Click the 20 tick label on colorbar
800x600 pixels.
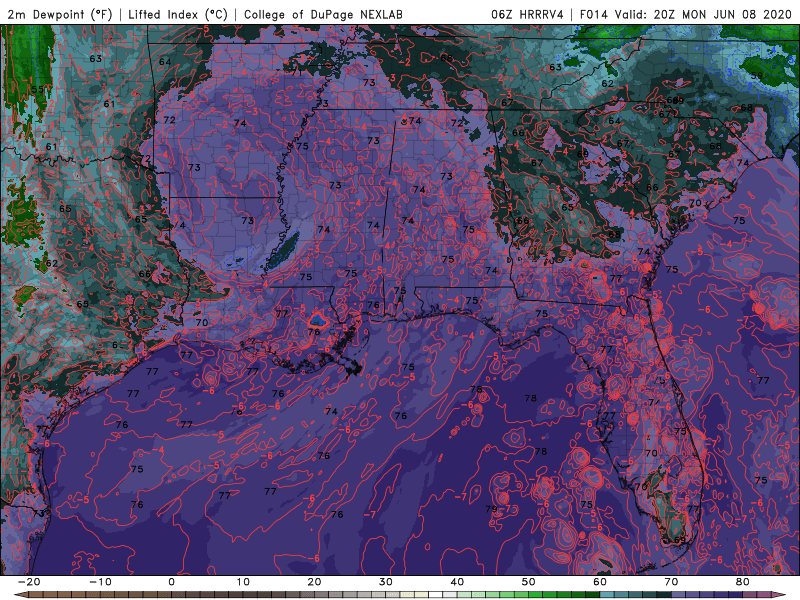pyautogui.click(x=314, y=582)
